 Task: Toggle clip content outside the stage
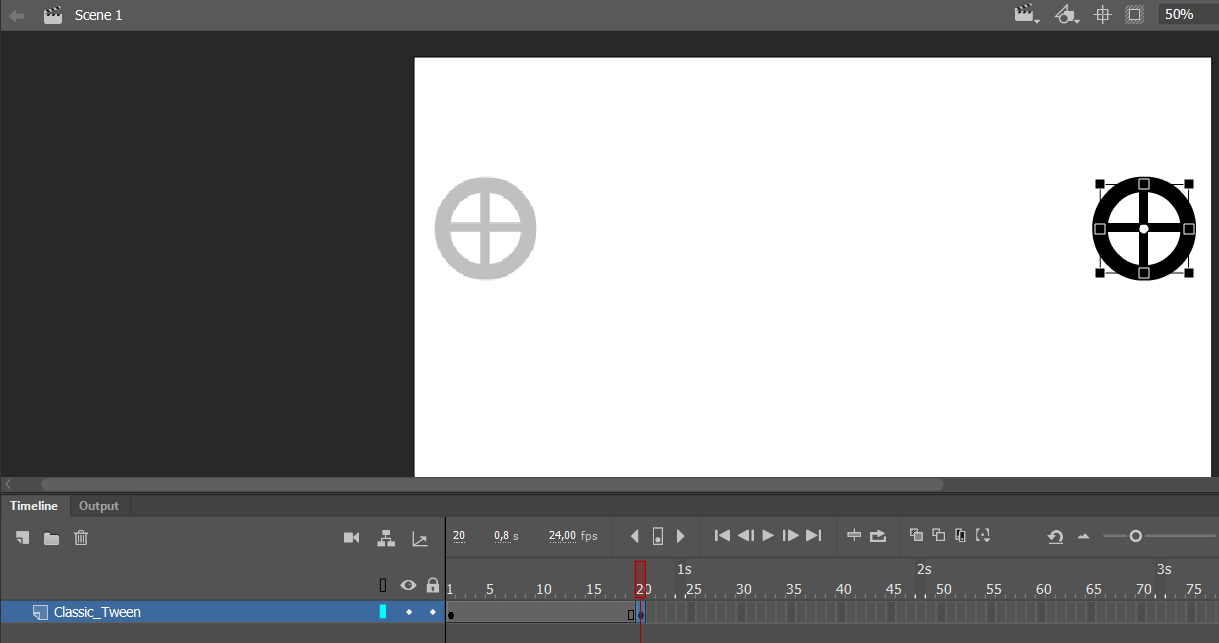pyautogui.click(x=1134, y=15)
